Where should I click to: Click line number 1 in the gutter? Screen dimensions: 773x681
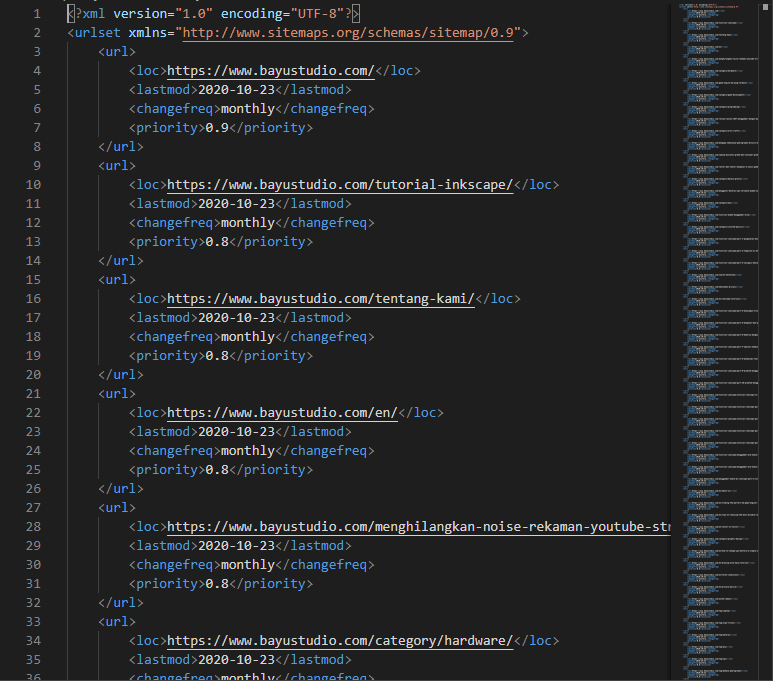pos(37,14)
